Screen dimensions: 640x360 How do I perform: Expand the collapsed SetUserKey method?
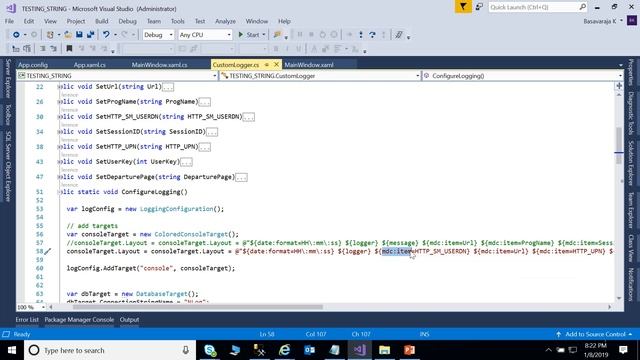59,162
